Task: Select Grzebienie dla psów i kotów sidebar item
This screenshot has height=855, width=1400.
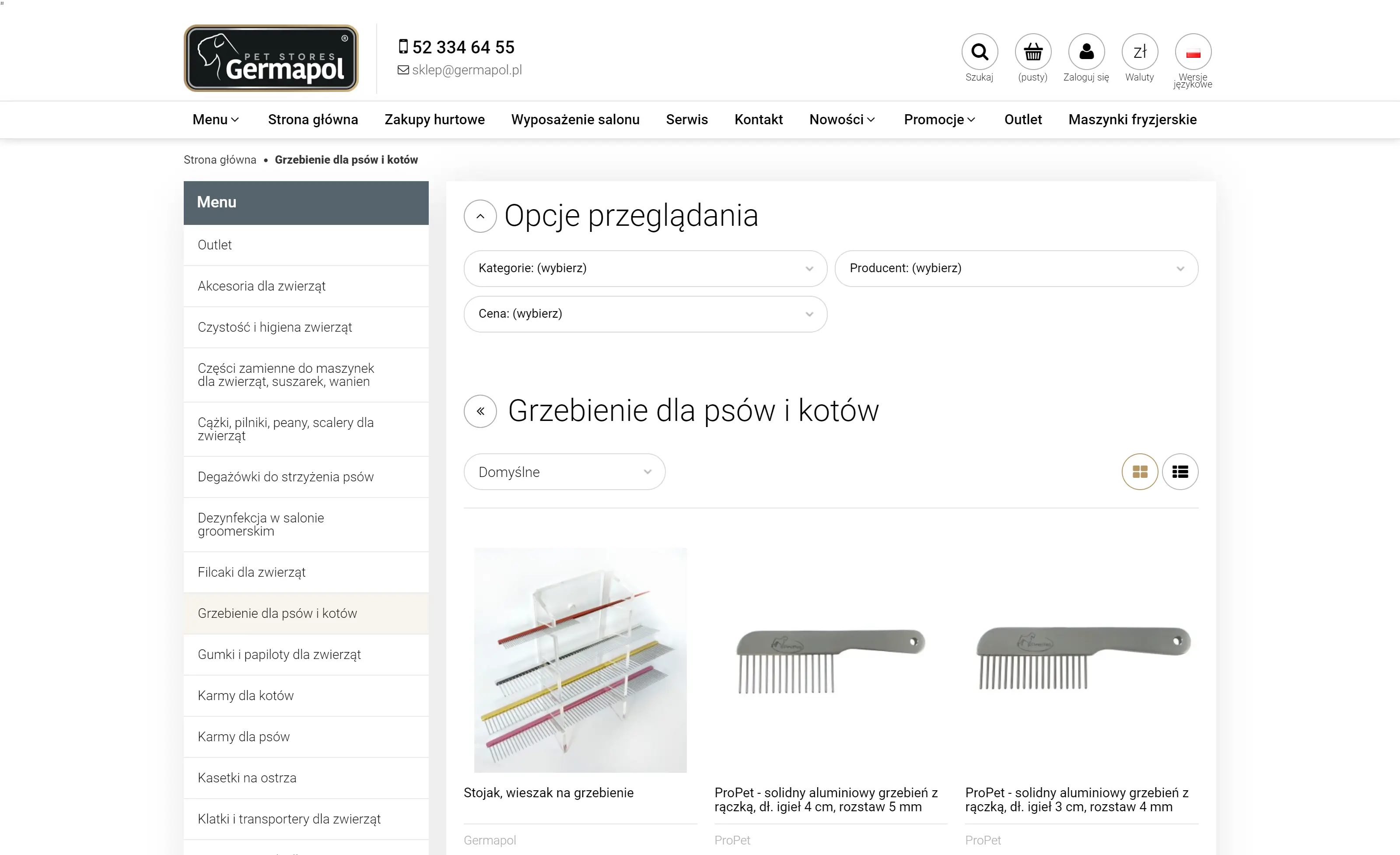Action: [x=306, y=613]
